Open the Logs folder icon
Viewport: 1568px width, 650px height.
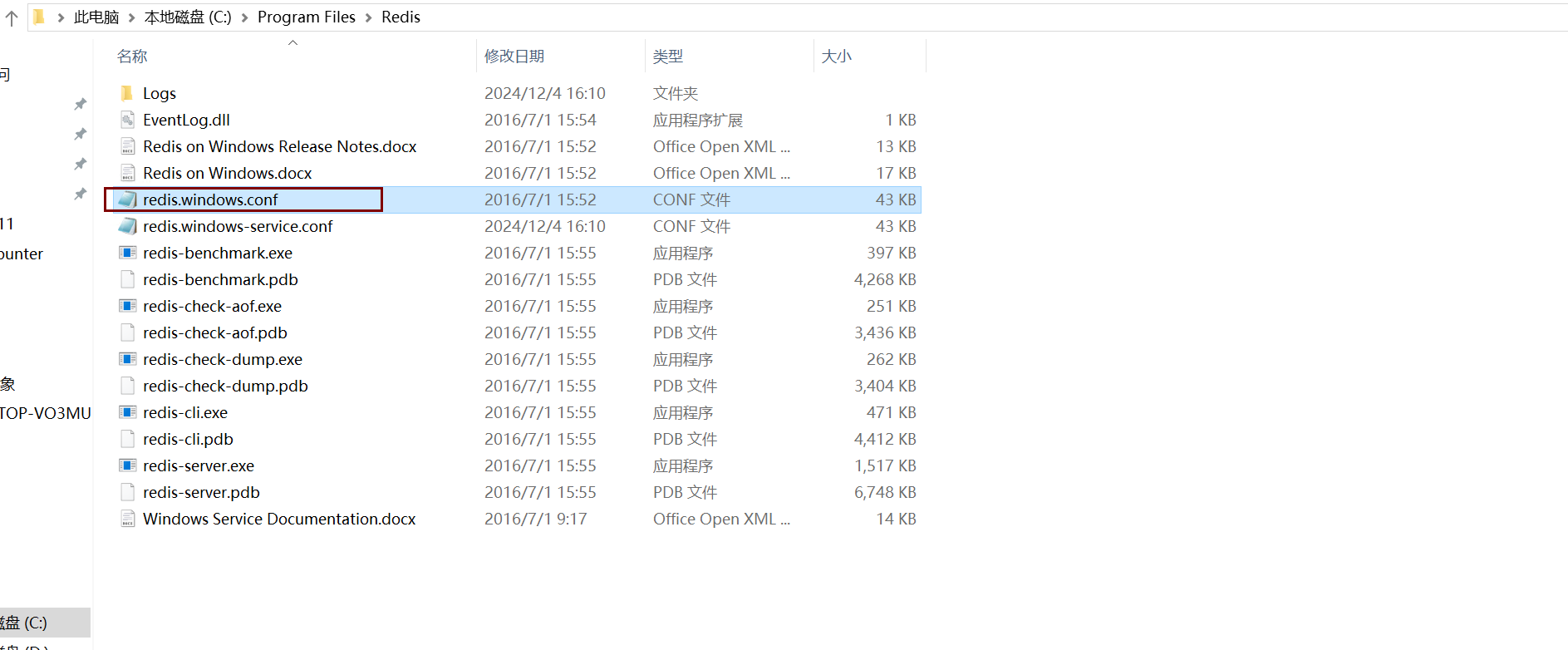pos(127,93)
